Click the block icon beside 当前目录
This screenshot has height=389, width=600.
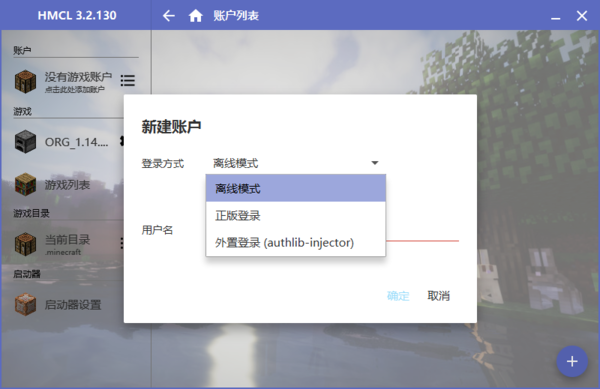25,244
